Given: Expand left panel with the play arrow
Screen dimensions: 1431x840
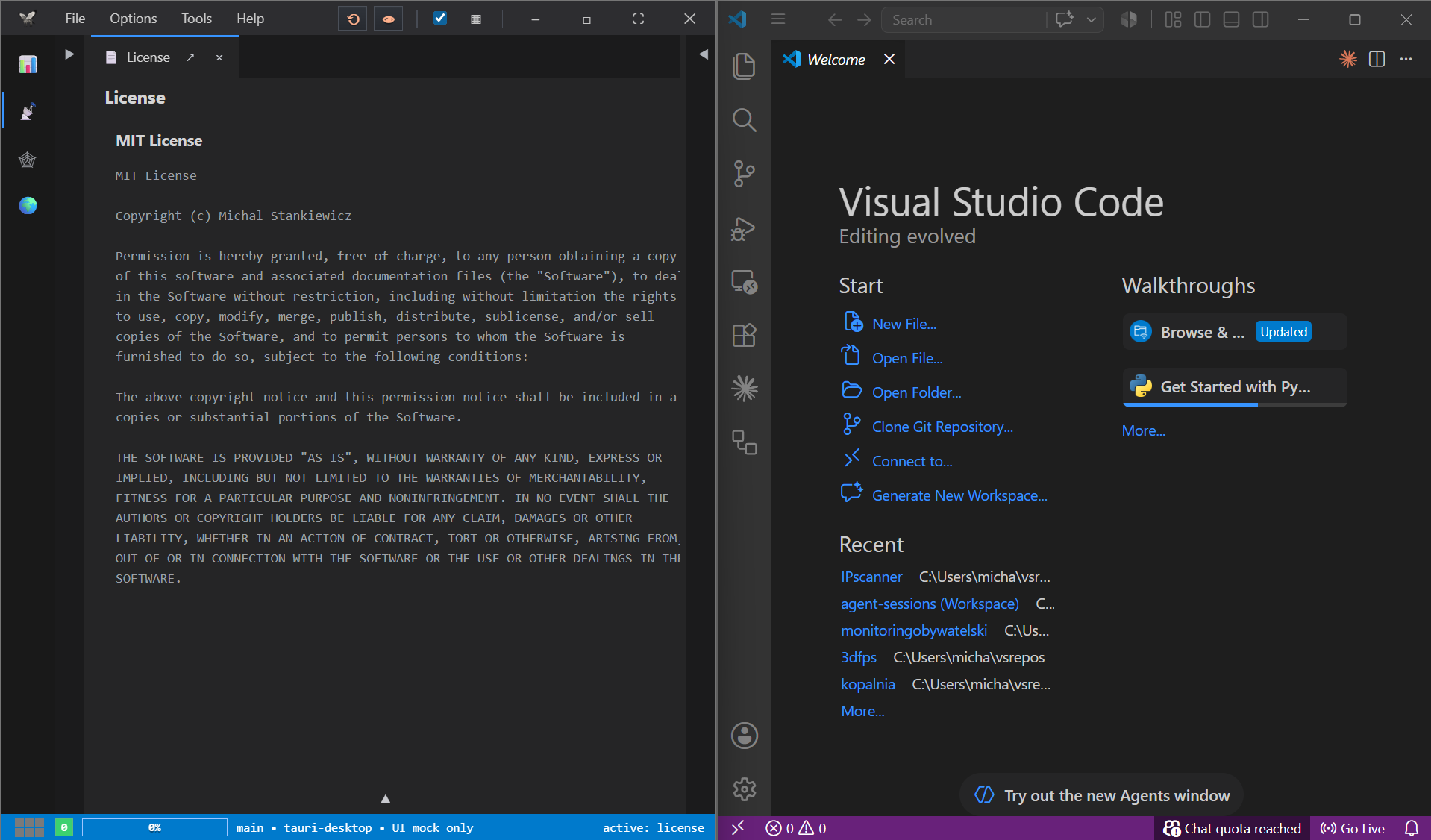Looking at the screenshot, I should [69, 54].
